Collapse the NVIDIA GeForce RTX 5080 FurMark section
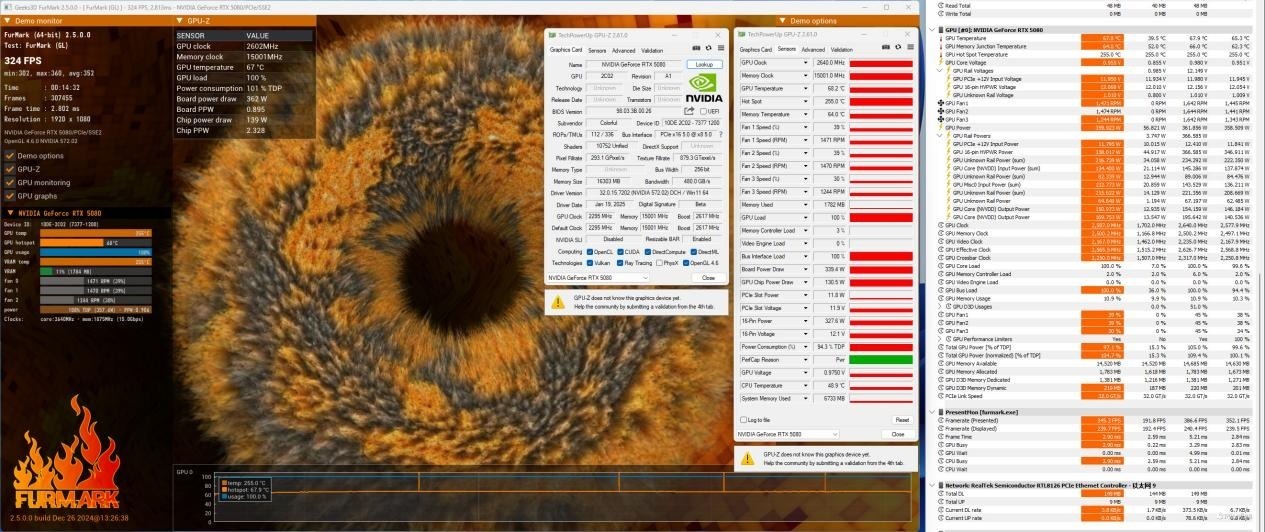 coord(9,214)
